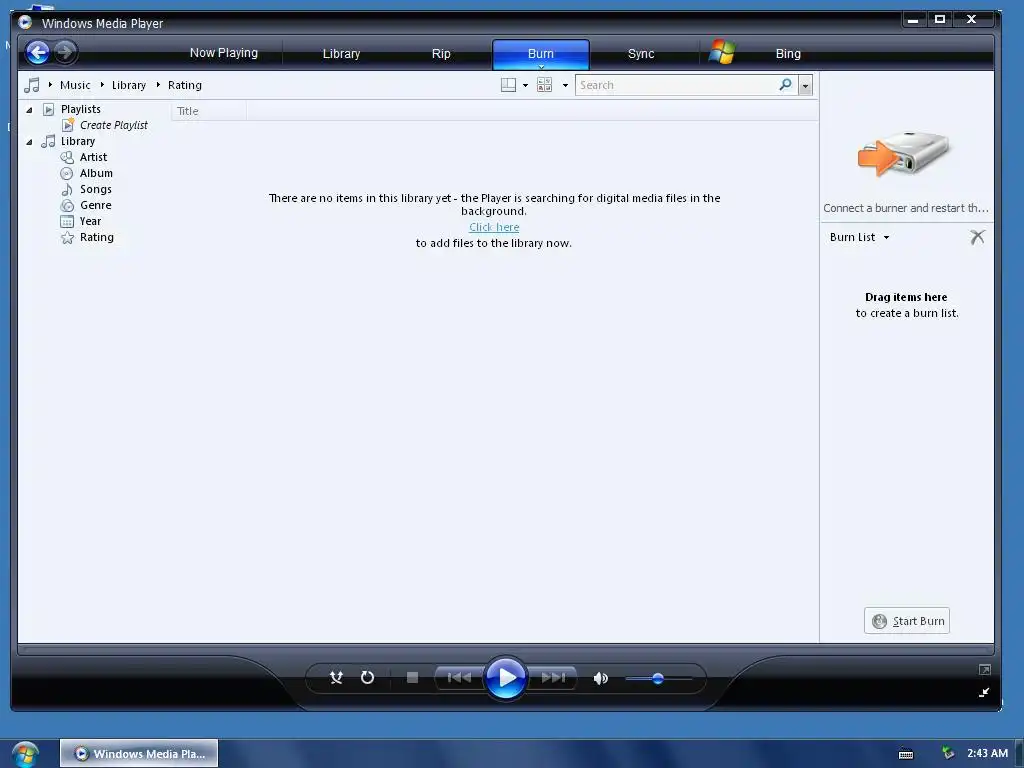Open the Library tab
The image size is (1024, 768).
[341, 54]
